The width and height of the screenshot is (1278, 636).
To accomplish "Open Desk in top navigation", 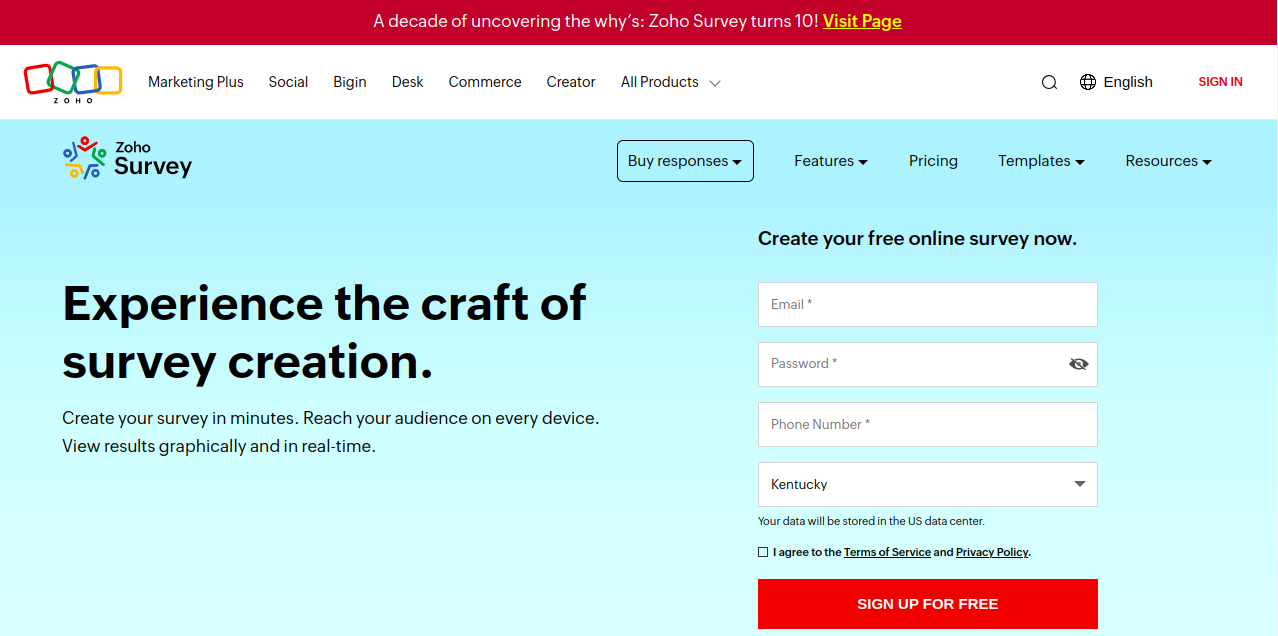I will pos(408,82).
